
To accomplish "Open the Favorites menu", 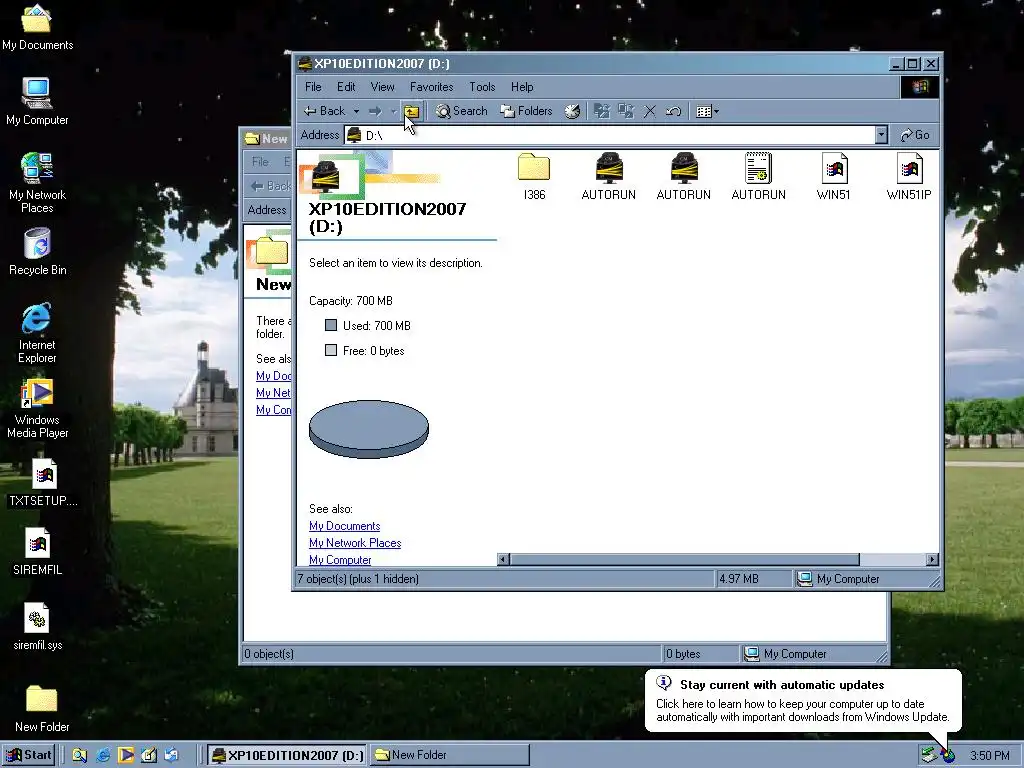I will (431, 87).
